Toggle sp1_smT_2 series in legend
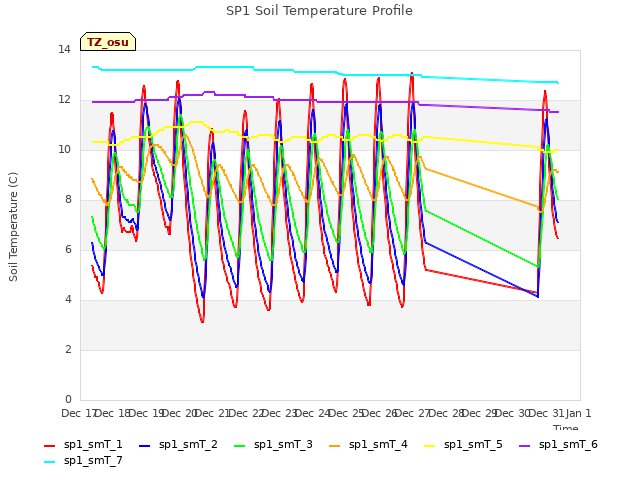Screen dimensions: 640x480 178,444
